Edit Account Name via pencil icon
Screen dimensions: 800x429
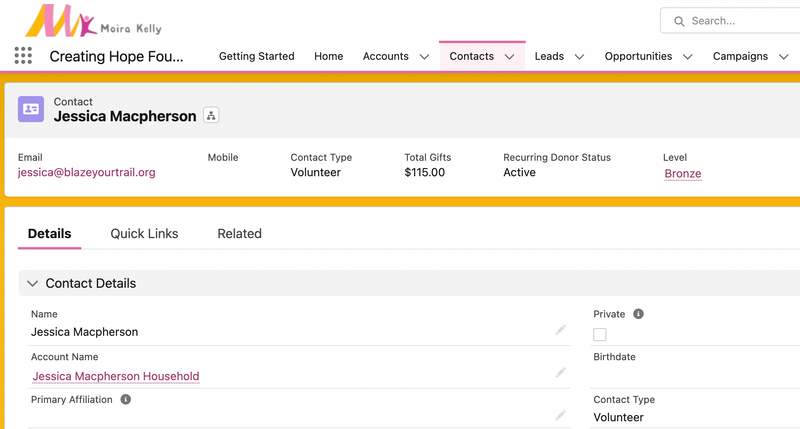[561, 373]
